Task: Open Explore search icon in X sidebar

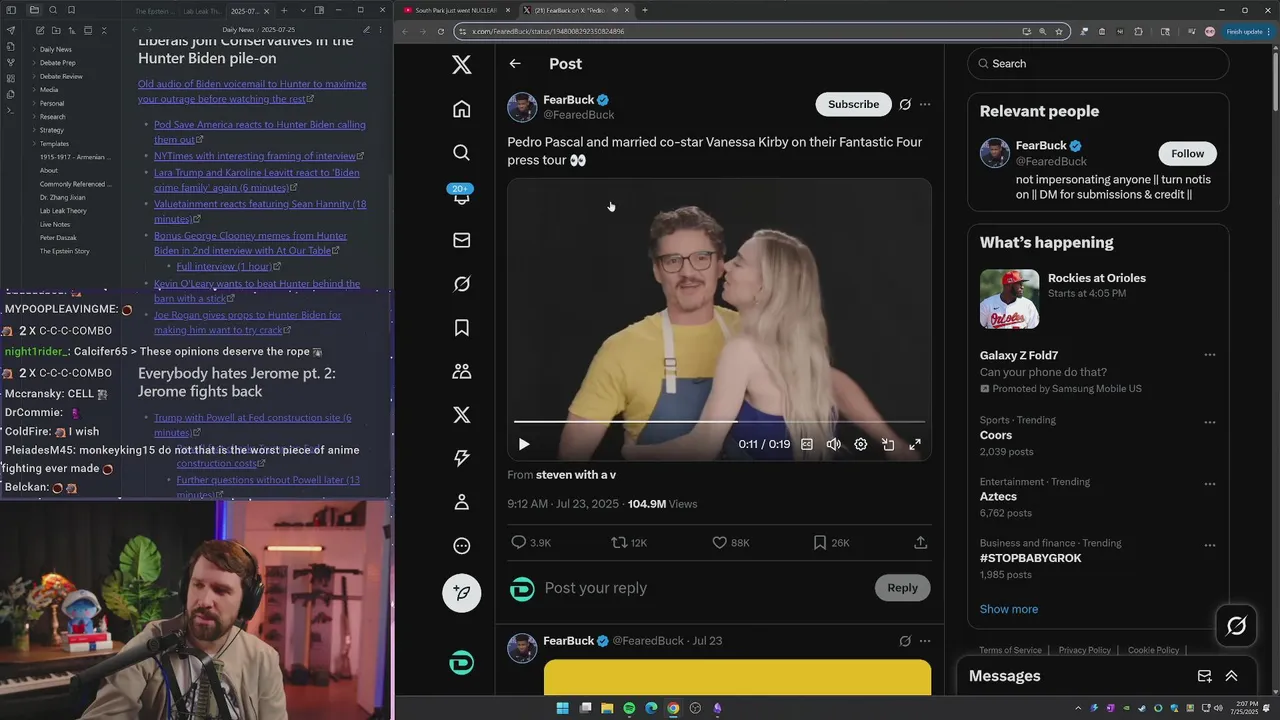Action: coord(461,152)
